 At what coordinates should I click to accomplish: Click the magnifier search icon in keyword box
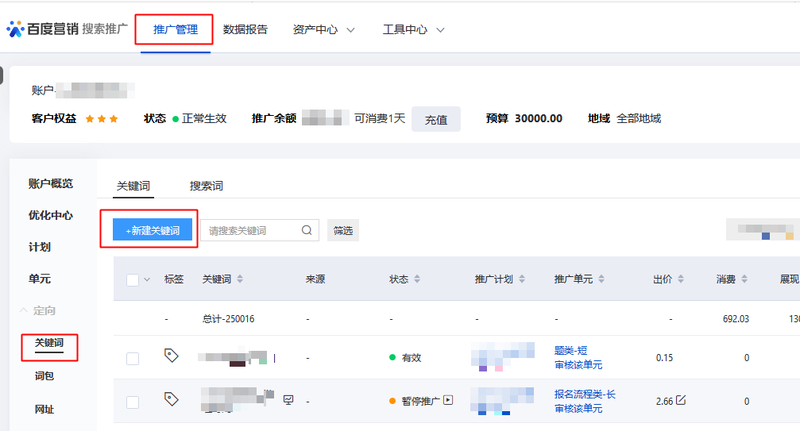pyautogui.click(x=307, y=230)
